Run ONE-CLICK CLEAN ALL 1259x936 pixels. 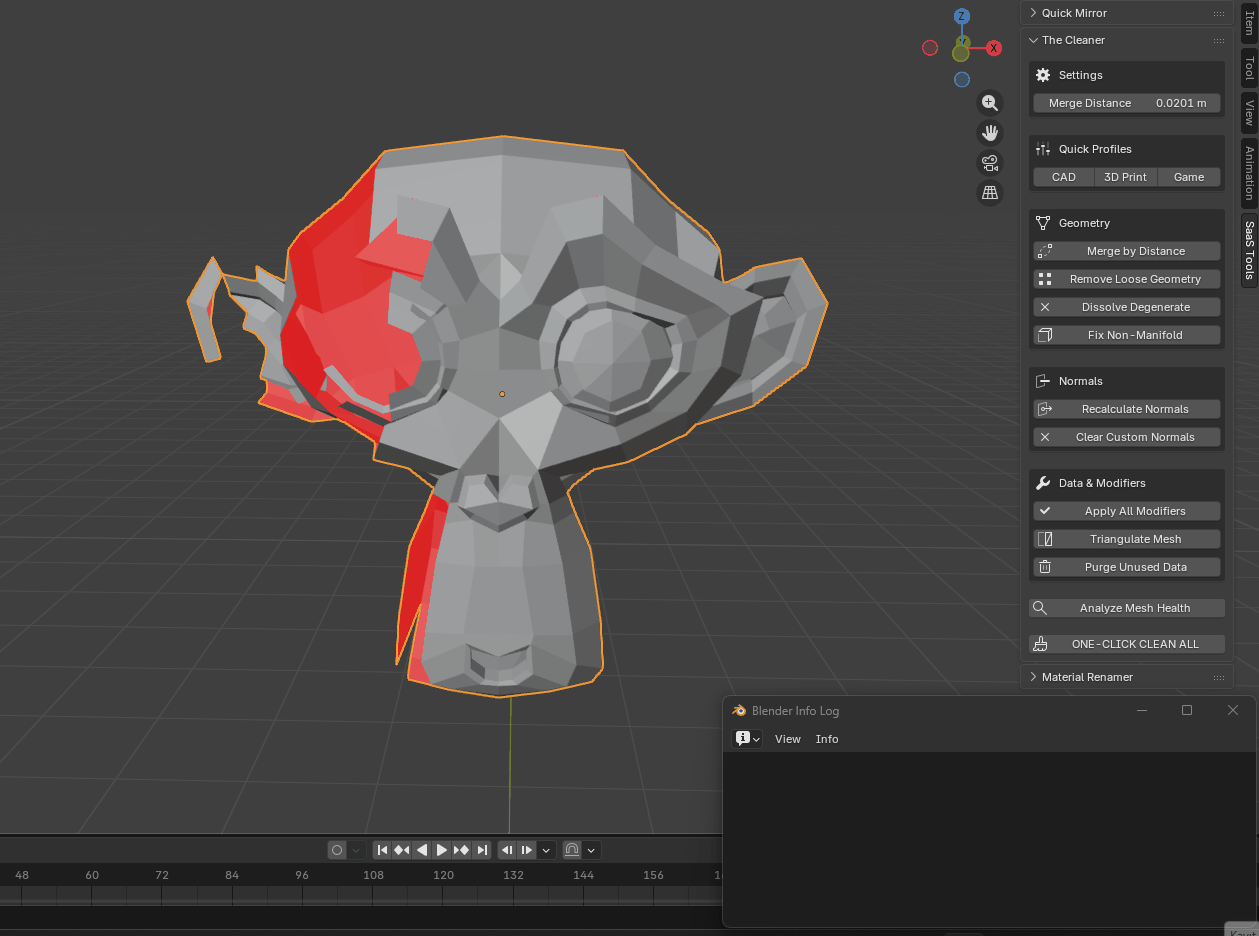[x=1127, y=644]
